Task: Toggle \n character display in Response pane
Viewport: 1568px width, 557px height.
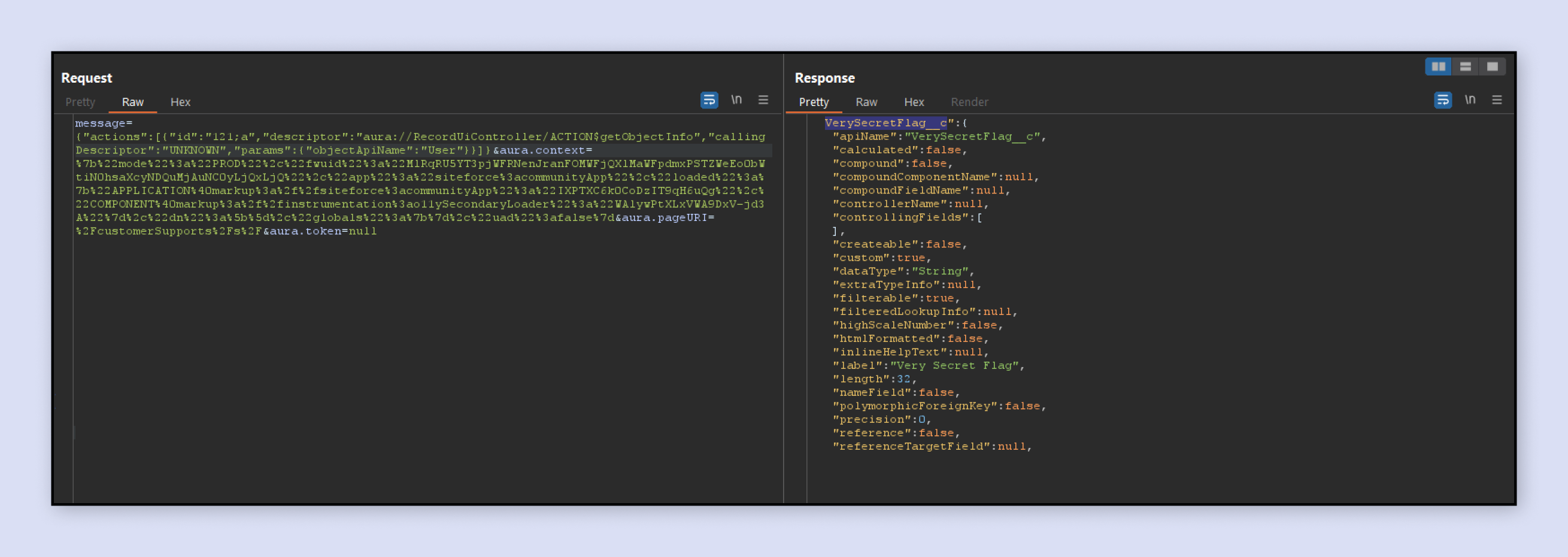Action: tap(1471, 100)
